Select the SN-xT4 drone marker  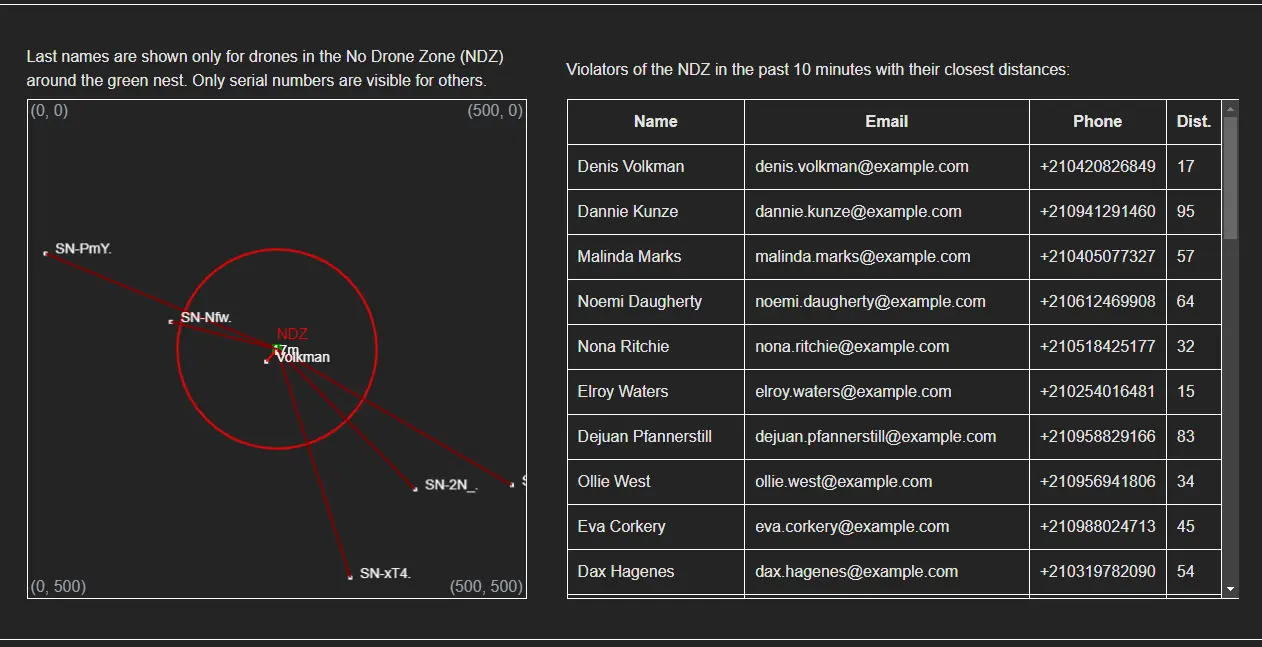(x=350, y=577)
